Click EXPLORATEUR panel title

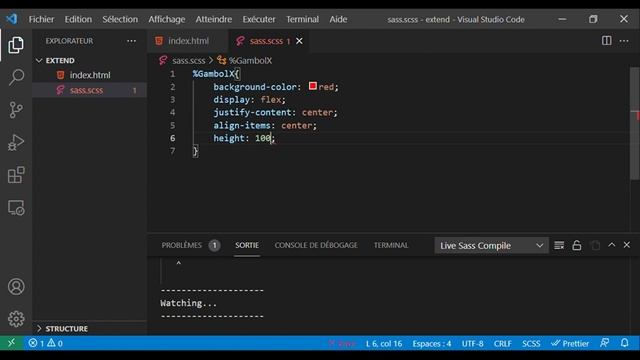tap(69, 41)
